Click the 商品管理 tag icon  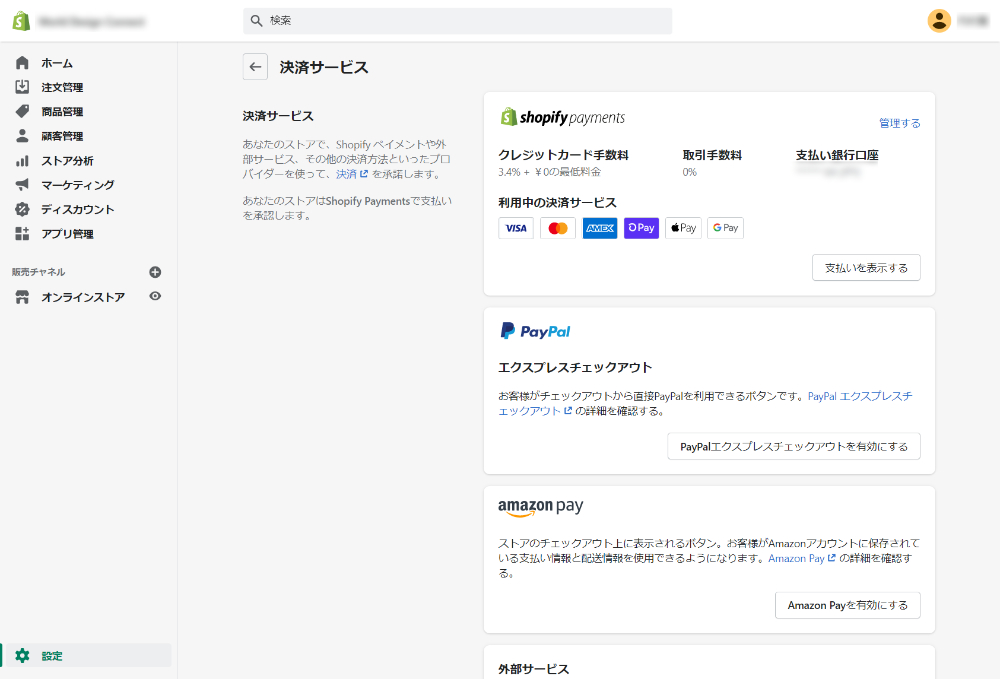click(22, 111)
